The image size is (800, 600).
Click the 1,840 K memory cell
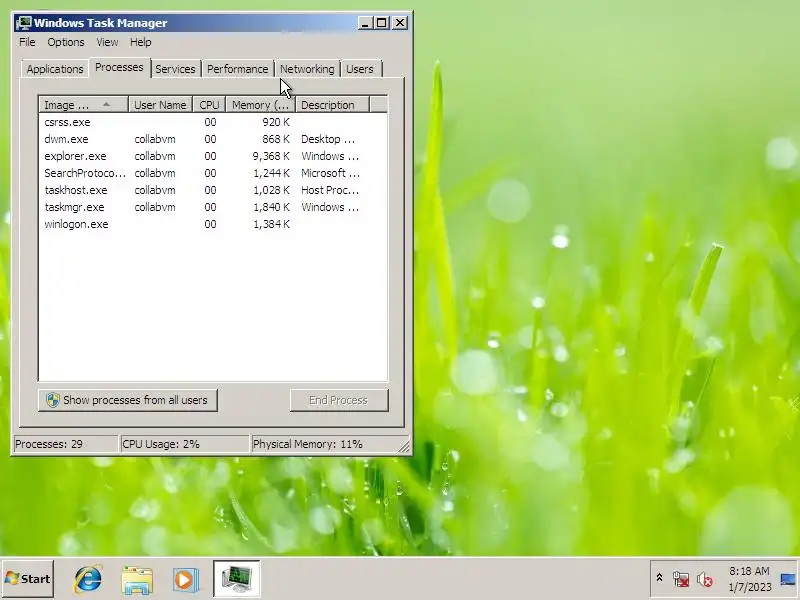271,207
